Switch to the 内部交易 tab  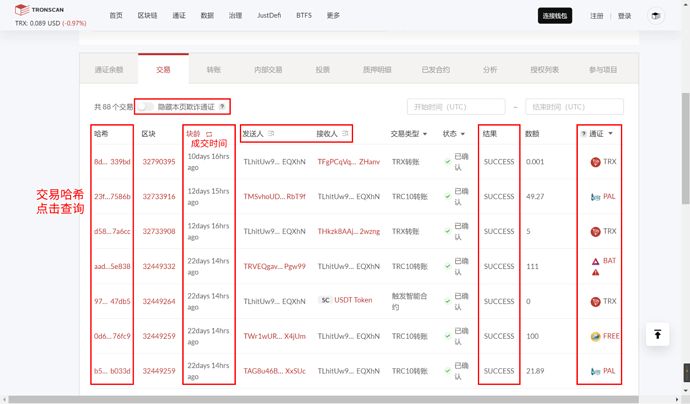coord(268,70)
